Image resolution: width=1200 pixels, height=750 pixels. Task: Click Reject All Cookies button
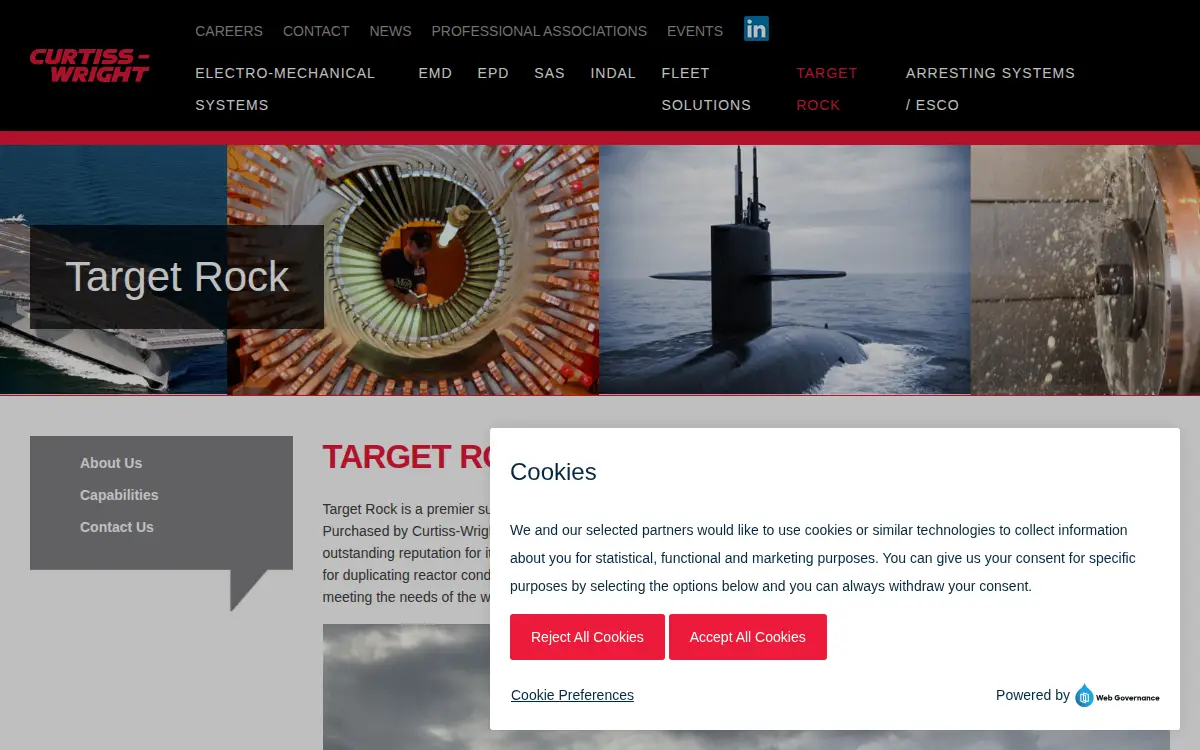[587, 637]
